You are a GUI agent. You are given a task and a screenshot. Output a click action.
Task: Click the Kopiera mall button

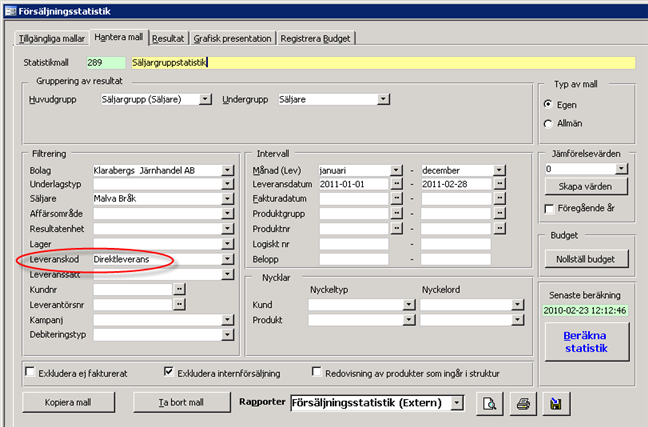point(69,403)
